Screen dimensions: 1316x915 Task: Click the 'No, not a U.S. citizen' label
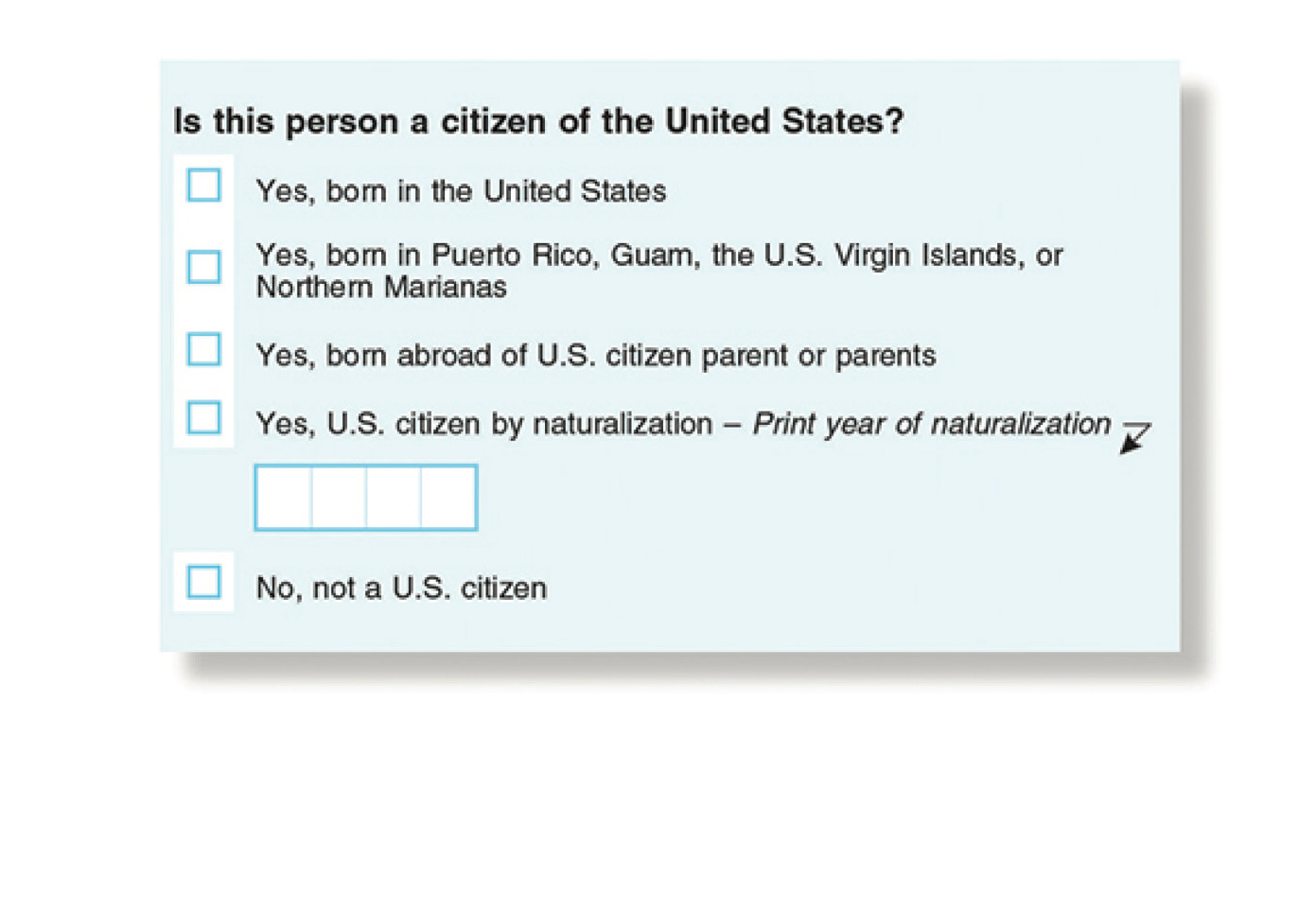401,589
